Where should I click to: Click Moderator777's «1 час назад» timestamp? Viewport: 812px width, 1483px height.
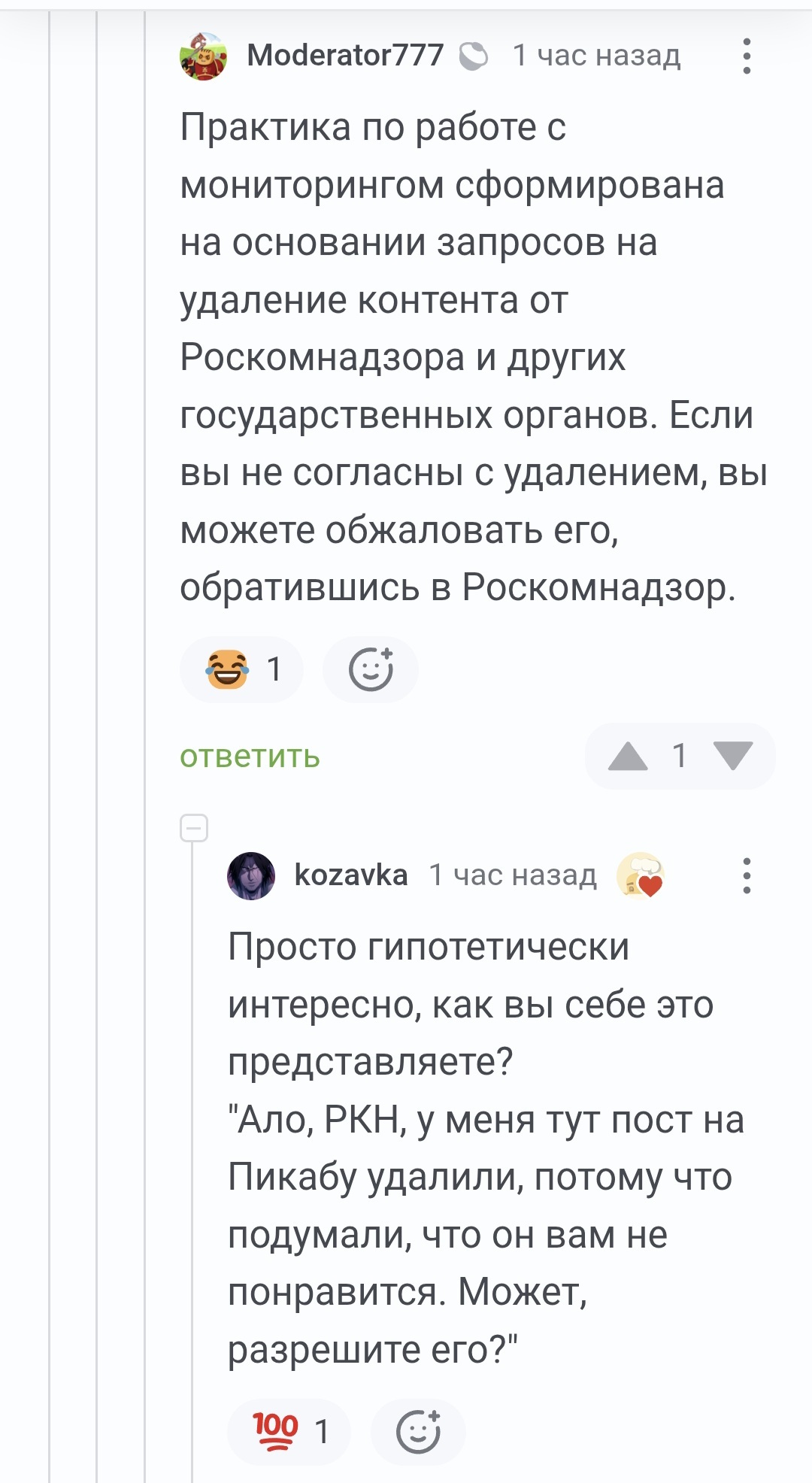(x=596, y=56)
